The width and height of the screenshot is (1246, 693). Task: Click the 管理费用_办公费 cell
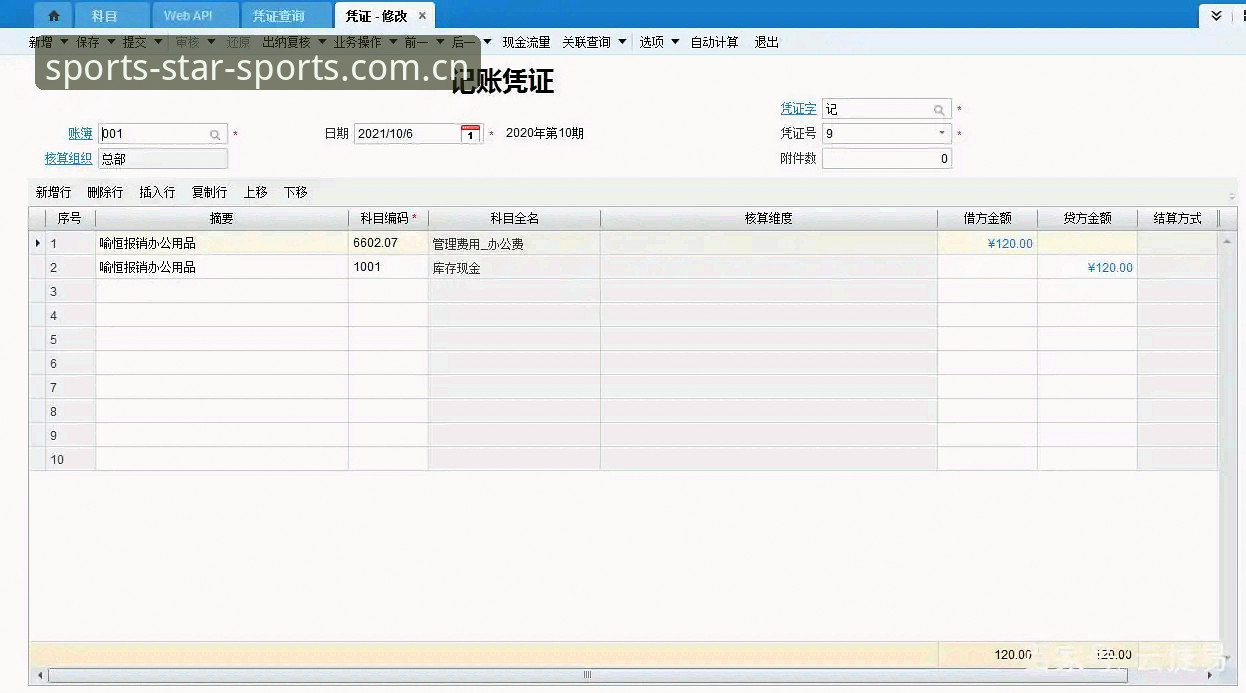[514, 243]
